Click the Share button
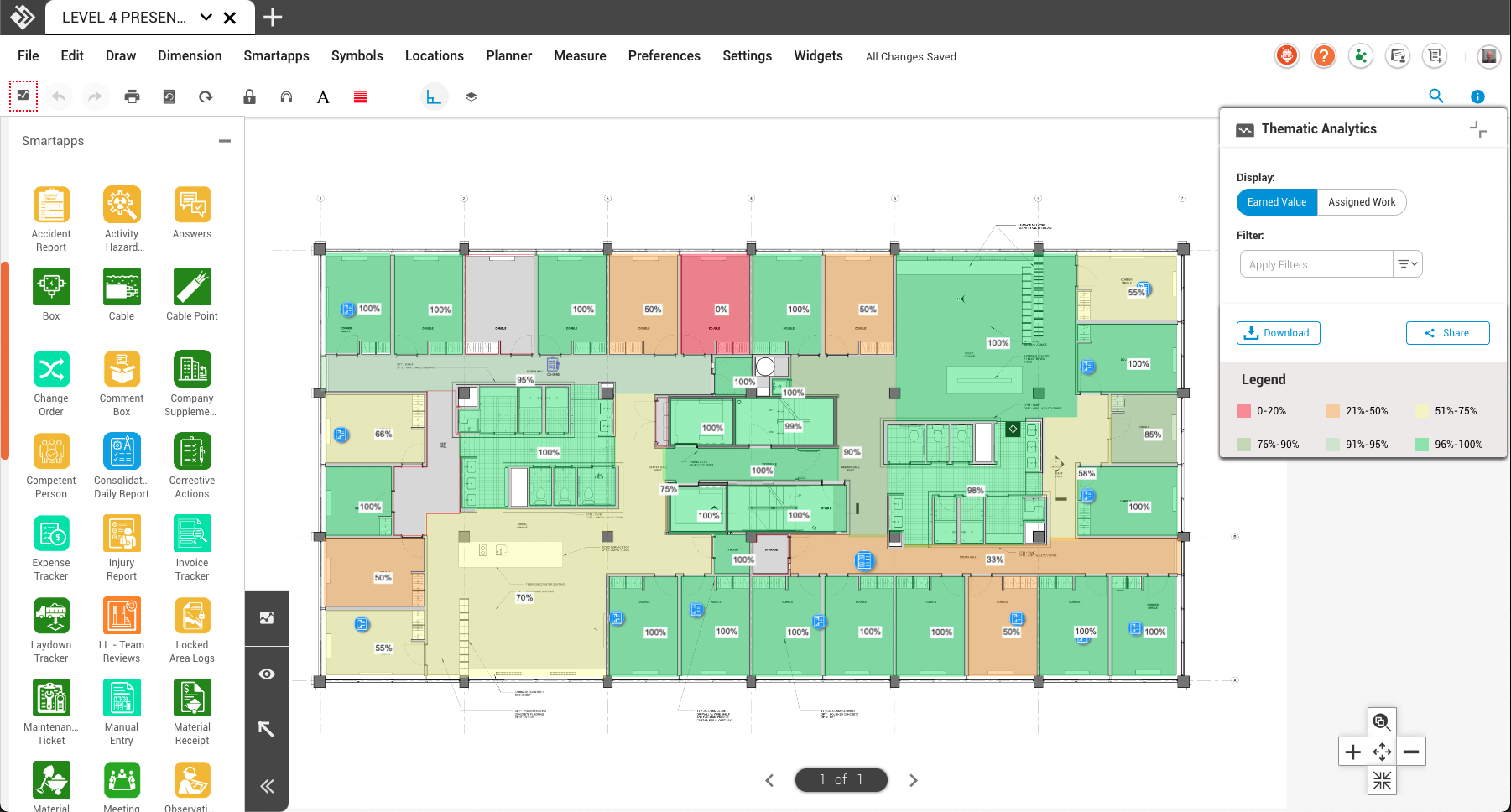The image size is (1511, 812). pos(1447,333)
